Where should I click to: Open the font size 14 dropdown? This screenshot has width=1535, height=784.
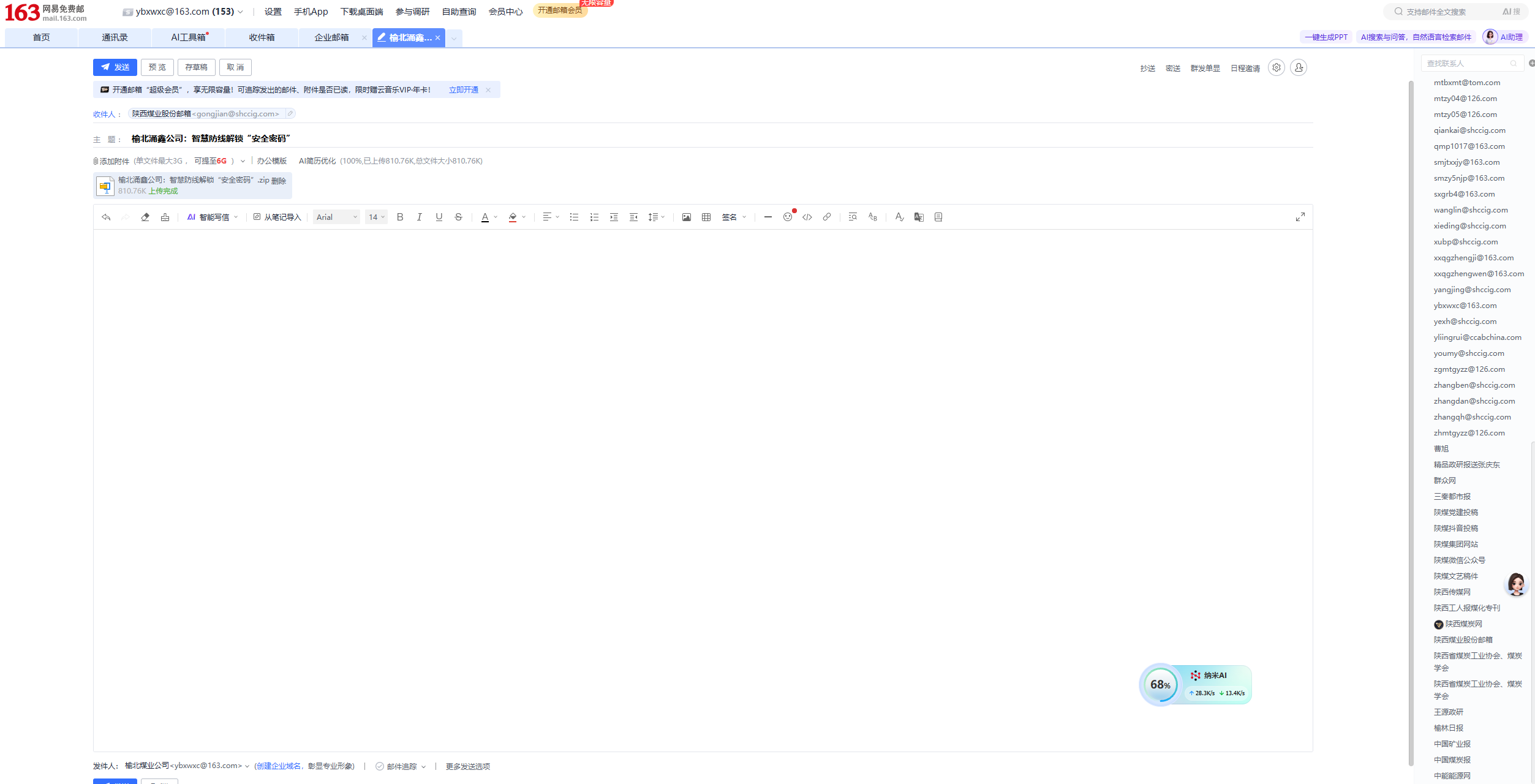(x=376, y=217)
